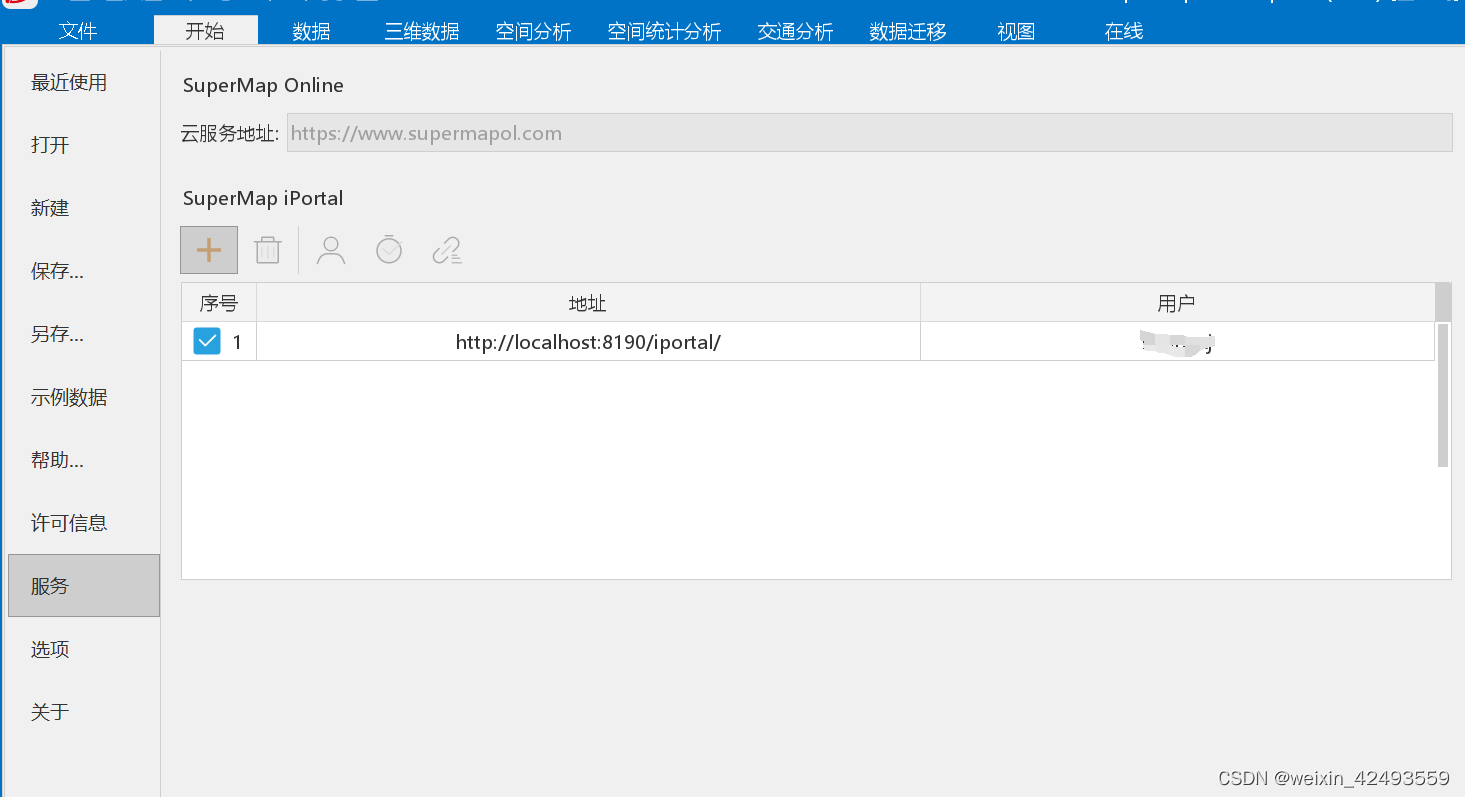The height and width of the screenshot is (797, 1465).
Task: Open the 三维数据 ribbon tab
Action: coord(422,31)
